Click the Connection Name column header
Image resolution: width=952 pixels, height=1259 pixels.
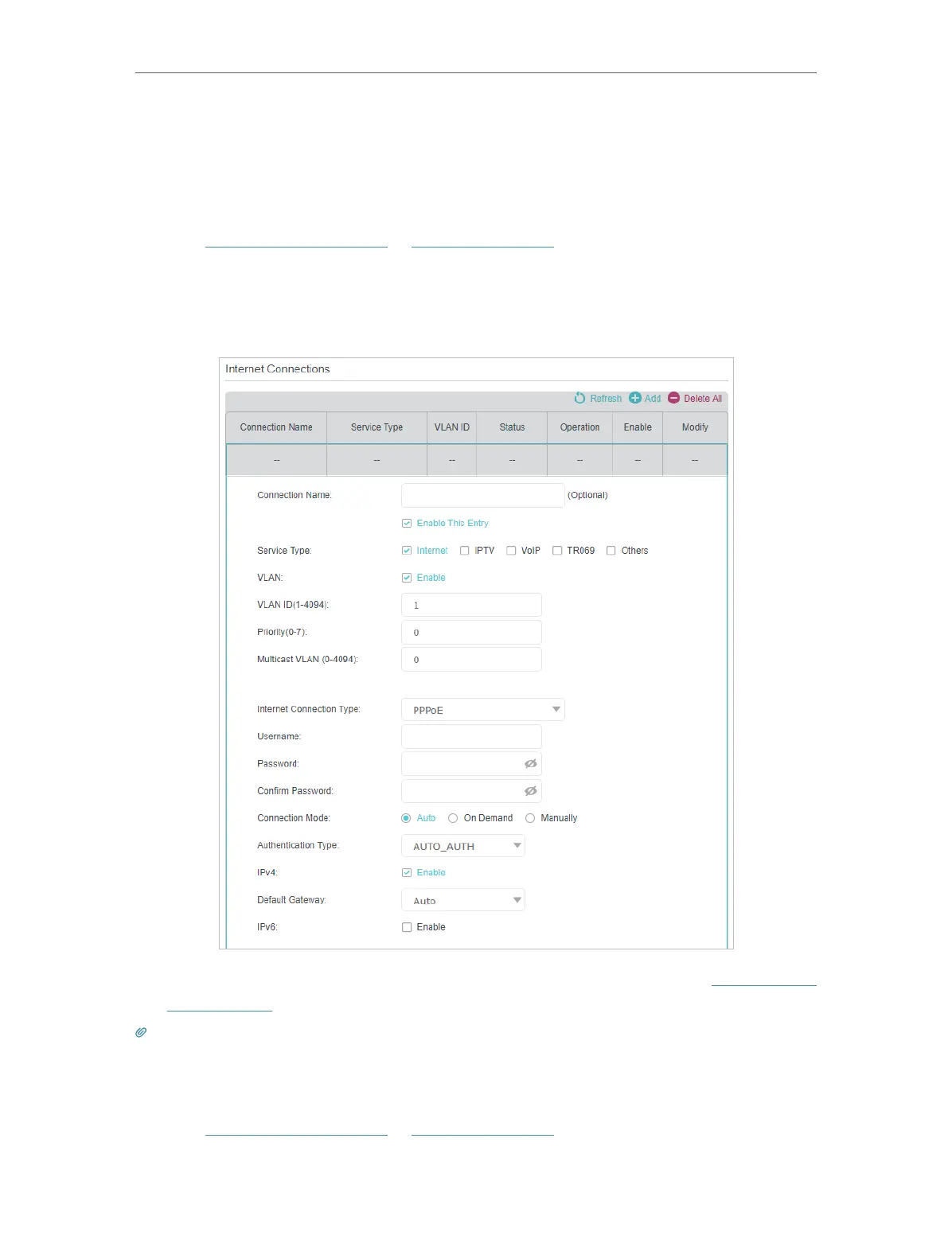point(276,427)
